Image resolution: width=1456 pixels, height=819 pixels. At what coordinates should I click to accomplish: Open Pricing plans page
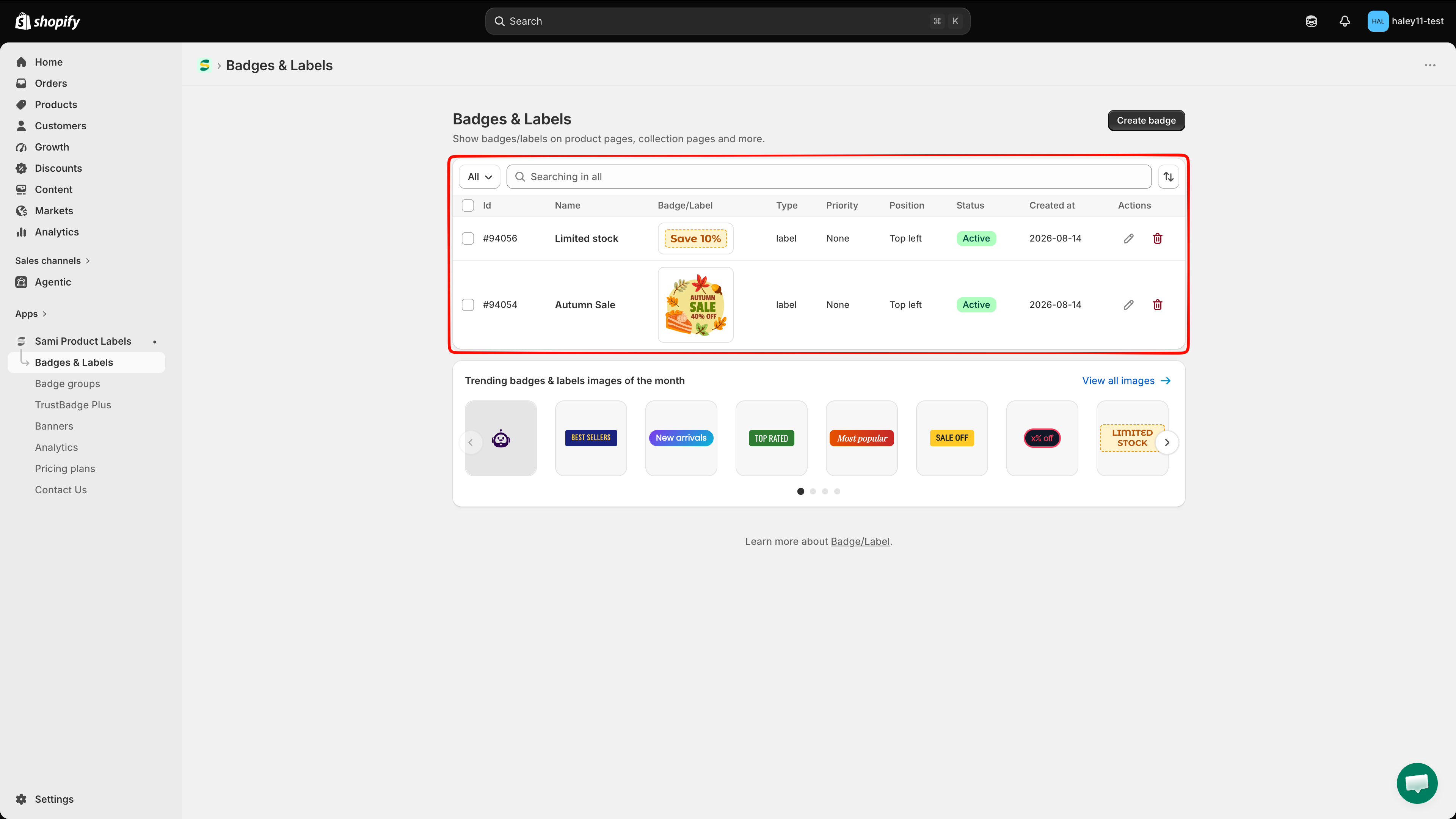[x=65, y=469]
